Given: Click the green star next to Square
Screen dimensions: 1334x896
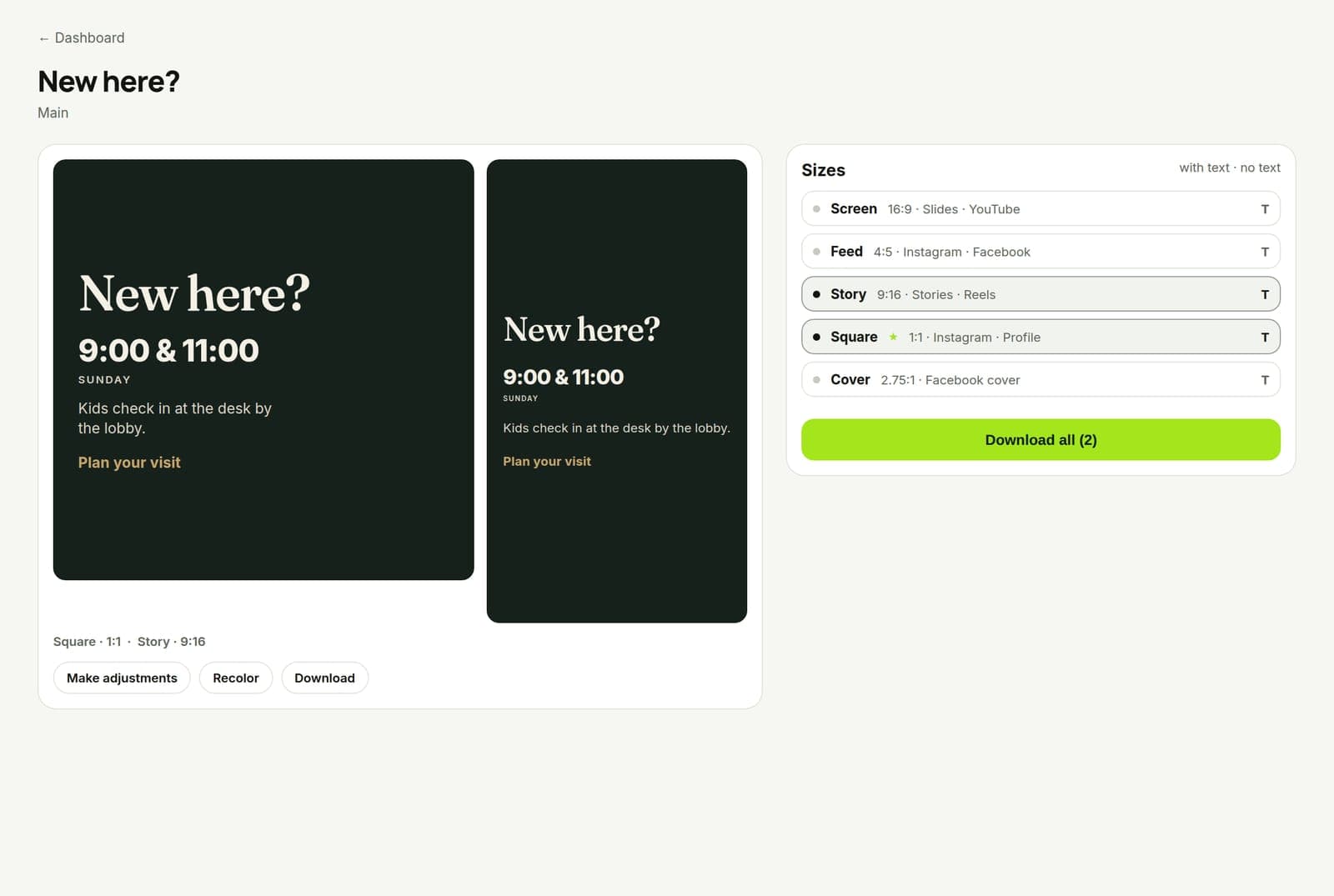Looking at the screenshot, I should click(x=893, y=337).
